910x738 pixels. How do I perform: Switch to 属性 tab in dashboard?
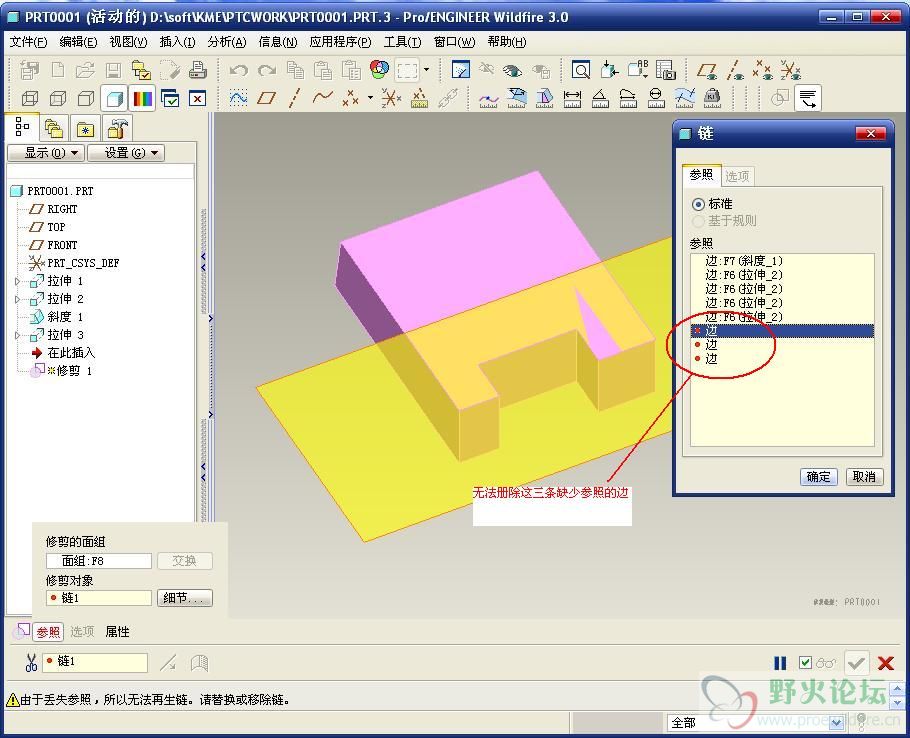coord(117,632)
